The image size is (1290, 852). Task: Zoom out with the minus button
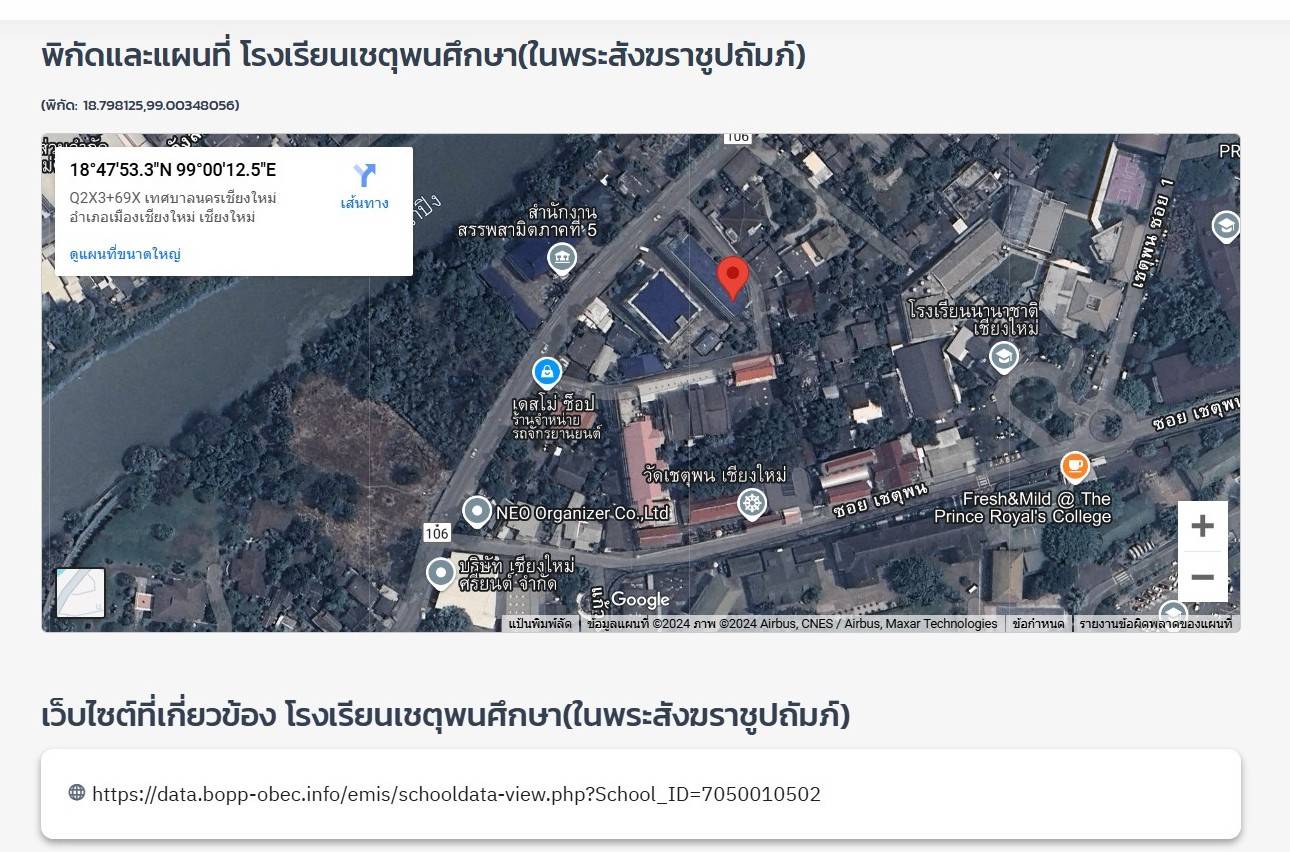(x=1202, y=577)
